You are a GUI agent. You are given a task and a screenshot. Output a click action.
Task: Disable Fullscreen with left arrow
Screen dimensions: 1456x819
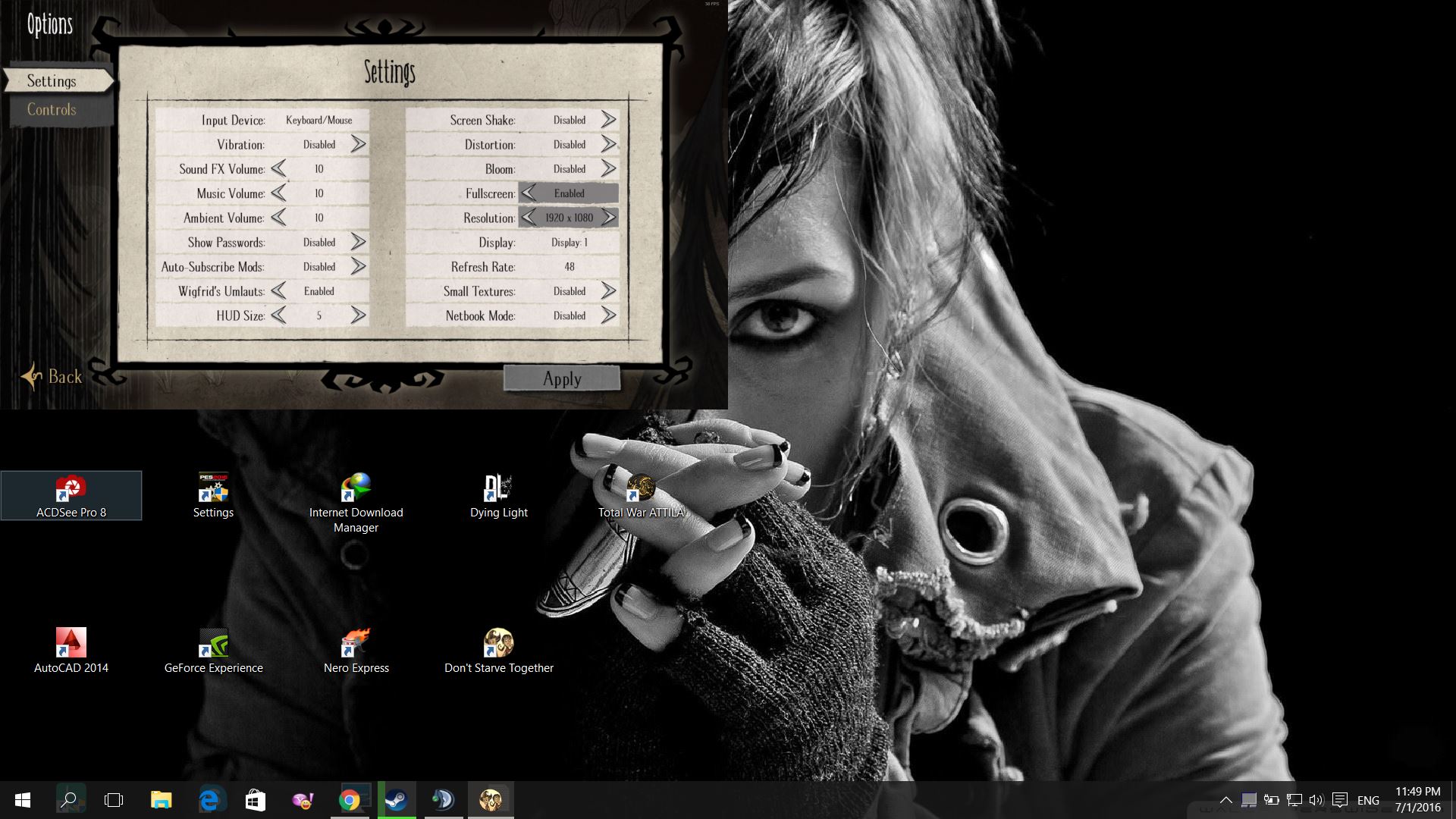click(x=529, y=193)
